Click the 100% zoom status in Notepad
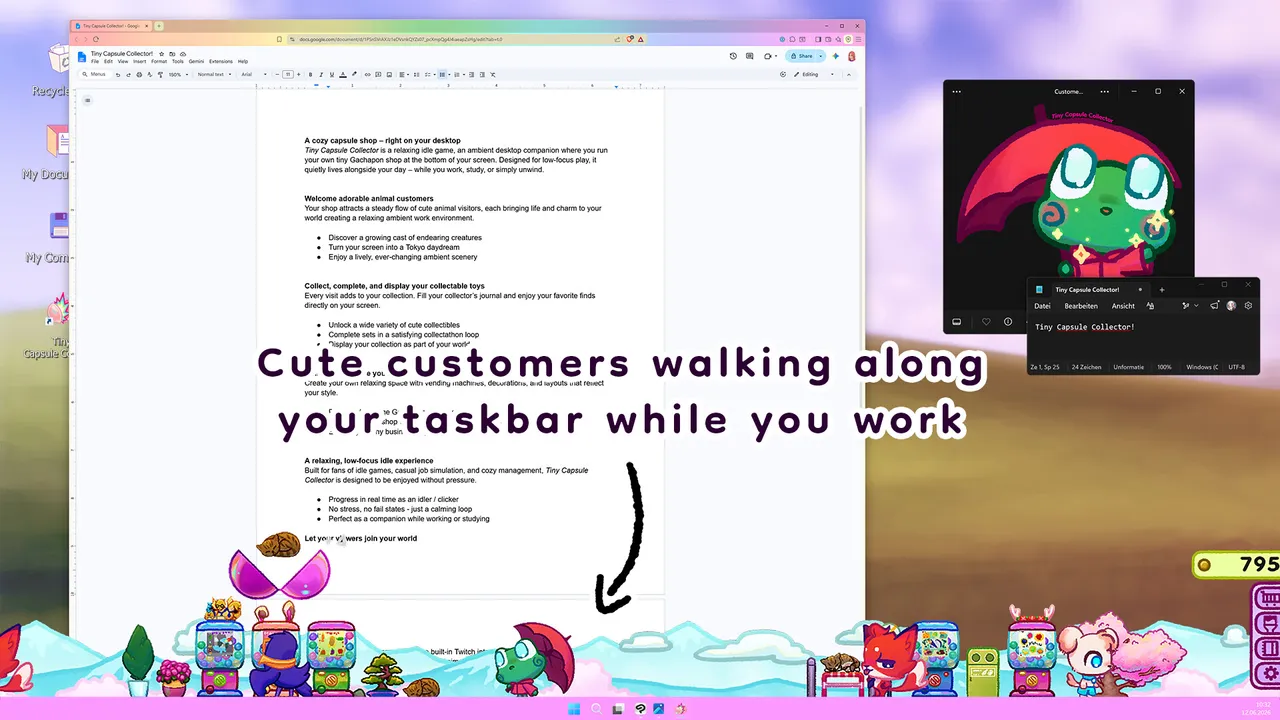 coord(1164,367)
